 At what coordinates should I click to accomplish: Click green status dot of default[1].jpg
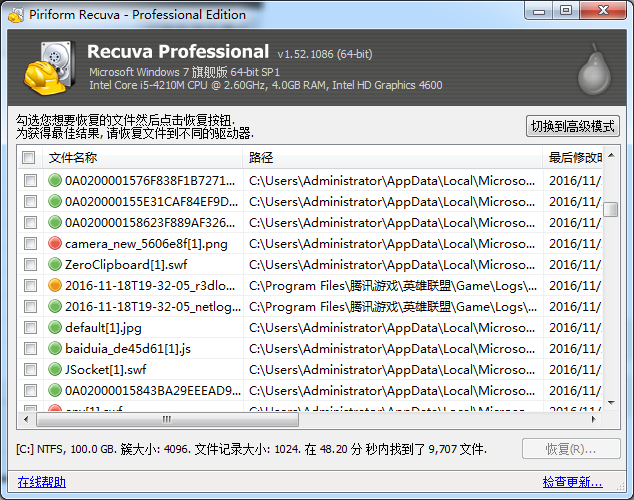(x=55, y=327)
